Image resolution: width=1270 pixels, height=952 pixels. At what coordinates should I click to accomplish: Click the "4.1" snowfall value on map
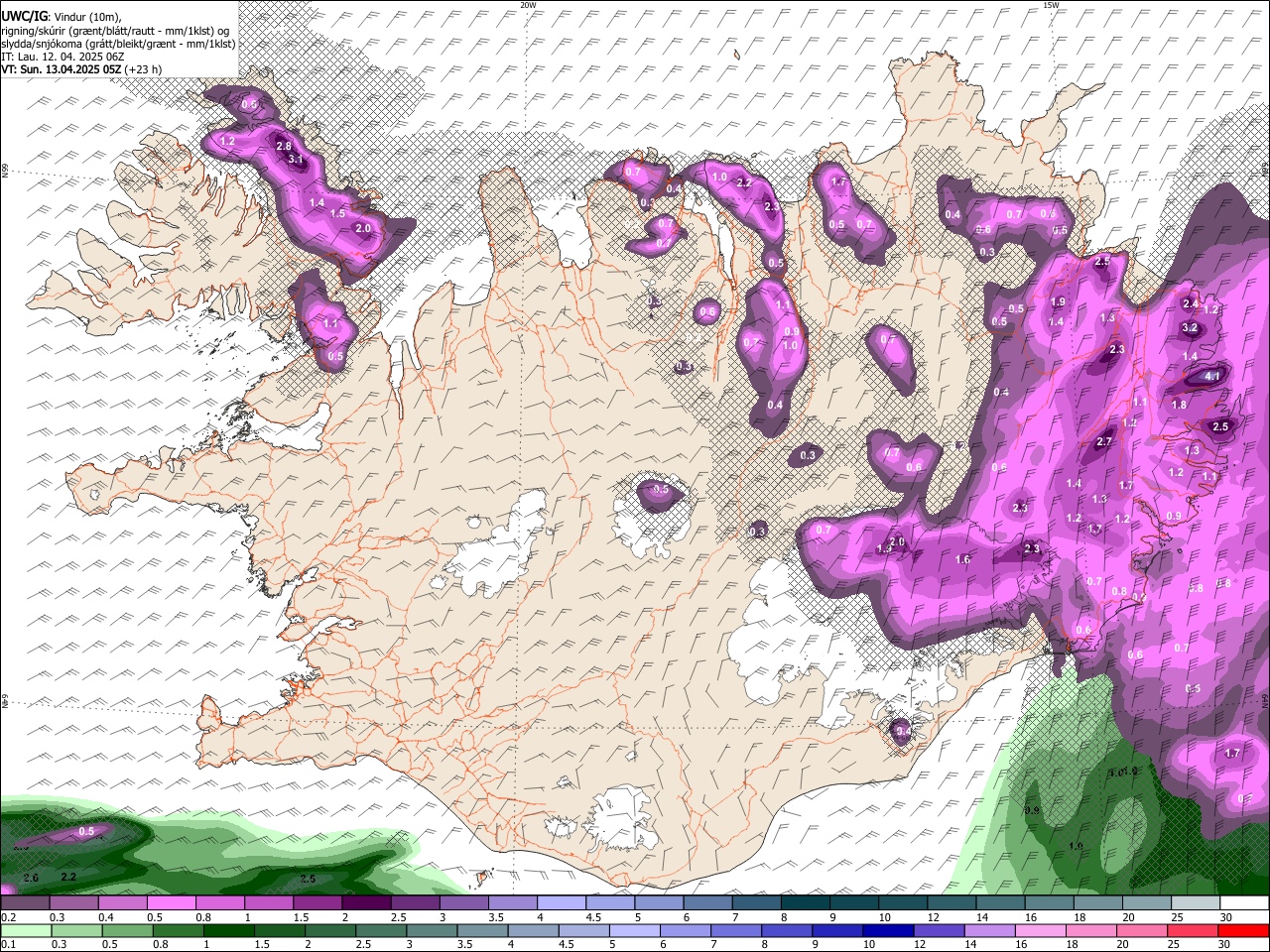[x=1212, y=377]
